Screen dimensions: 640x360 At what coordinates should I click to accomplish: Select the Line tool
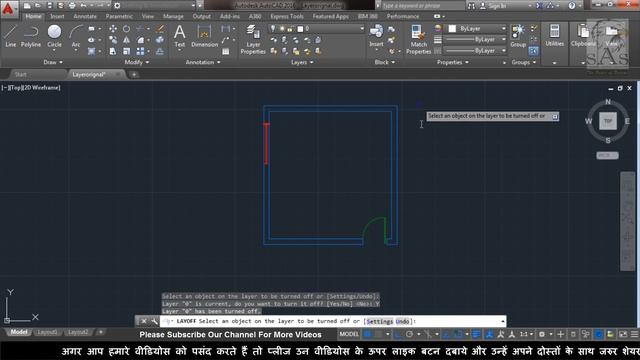(11, 36)
